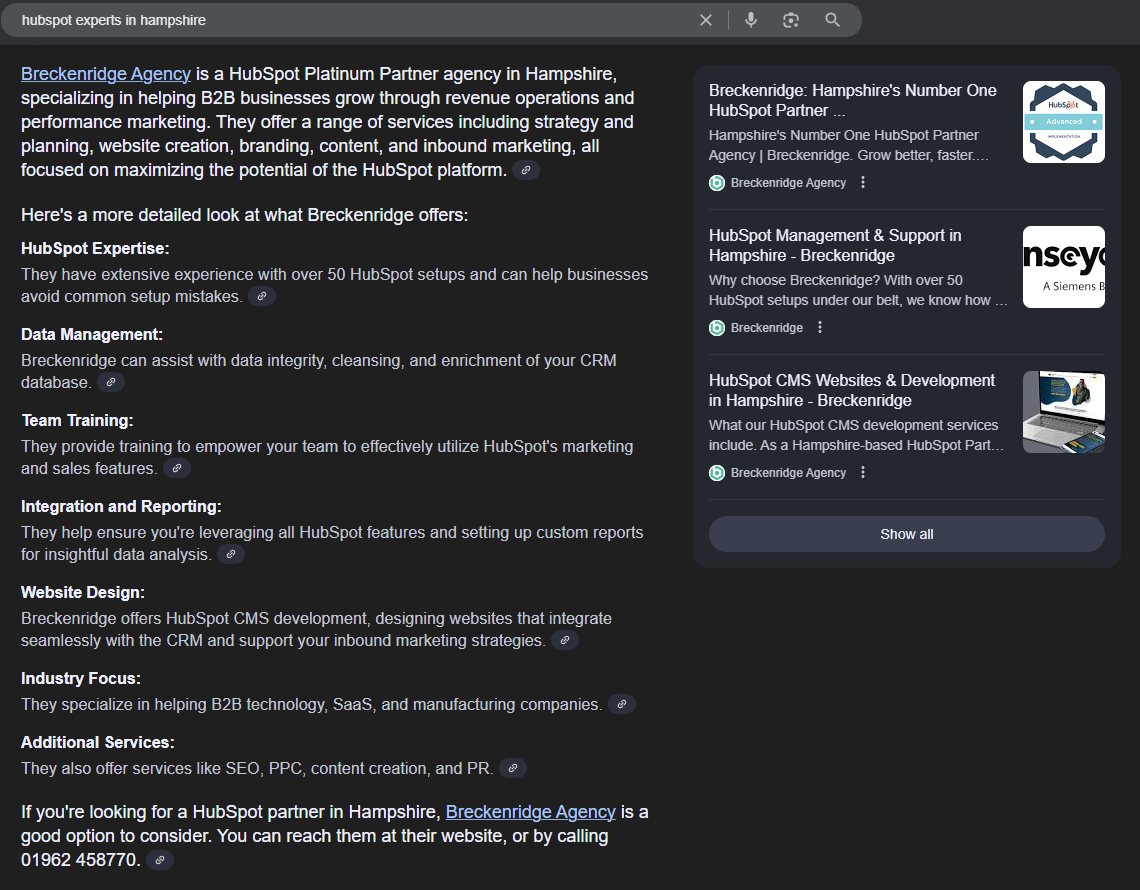The image size is (1140, 890).
Task: Click the 'Additional Services:' heading
Action: pos(97,742)
